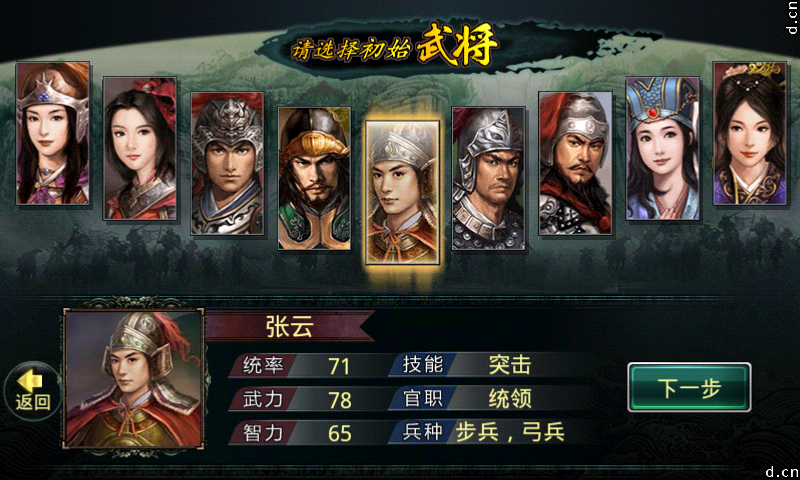Image resolution: width=800 pixels, height=480 pixels.
Task: Pick the woman with blue jeweled headdress
Action: coord(663,148)
